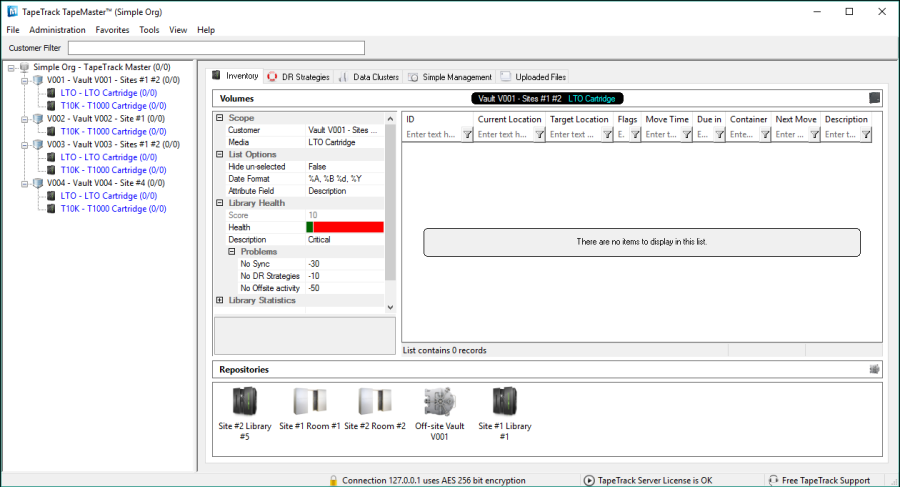Open the View menu
900x487 pixels.
tap(178, 30)
